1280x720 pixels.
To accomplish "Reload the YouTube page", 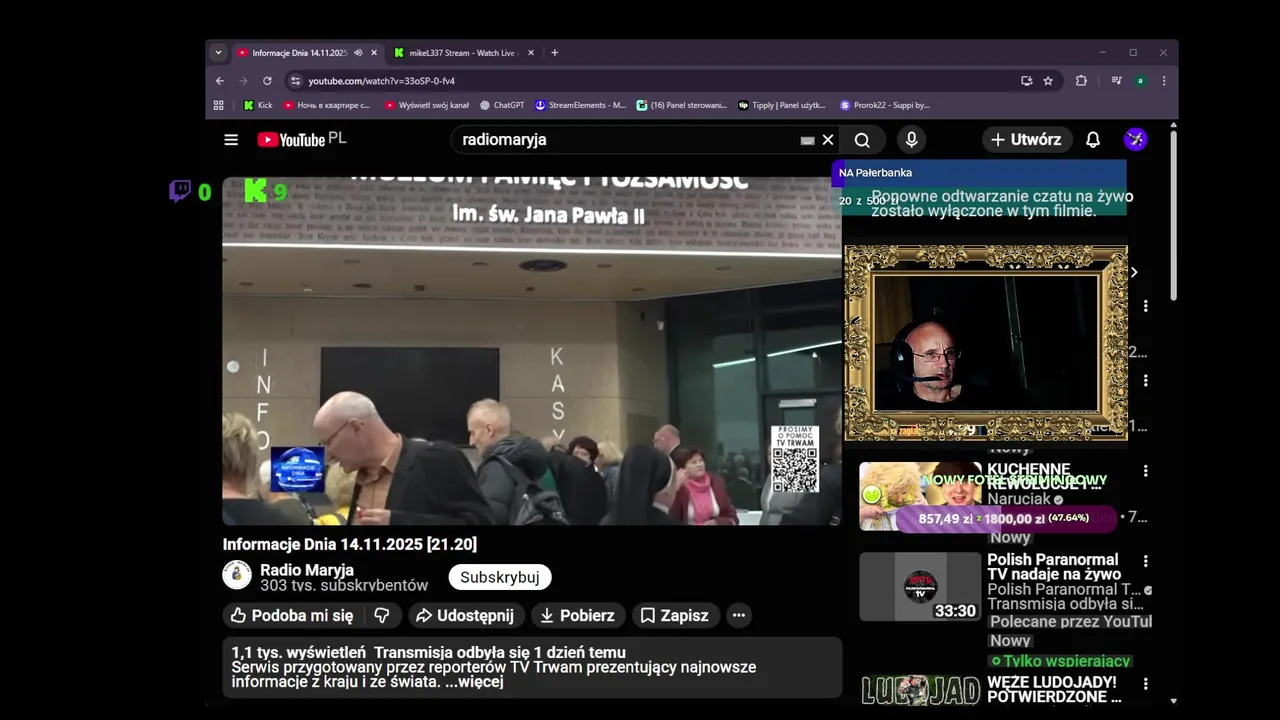I will 267,81.
